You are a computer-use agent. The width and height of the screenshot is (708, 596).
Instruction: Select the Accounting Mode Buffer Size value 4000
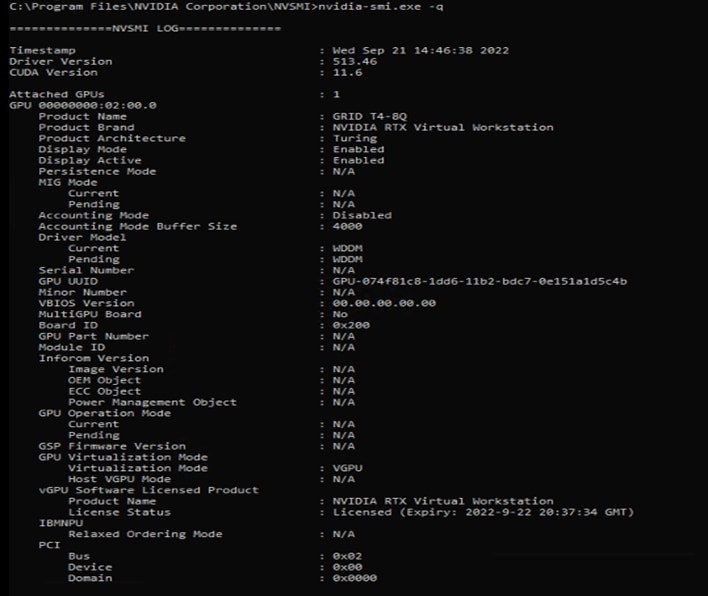[x=348, y=226]
